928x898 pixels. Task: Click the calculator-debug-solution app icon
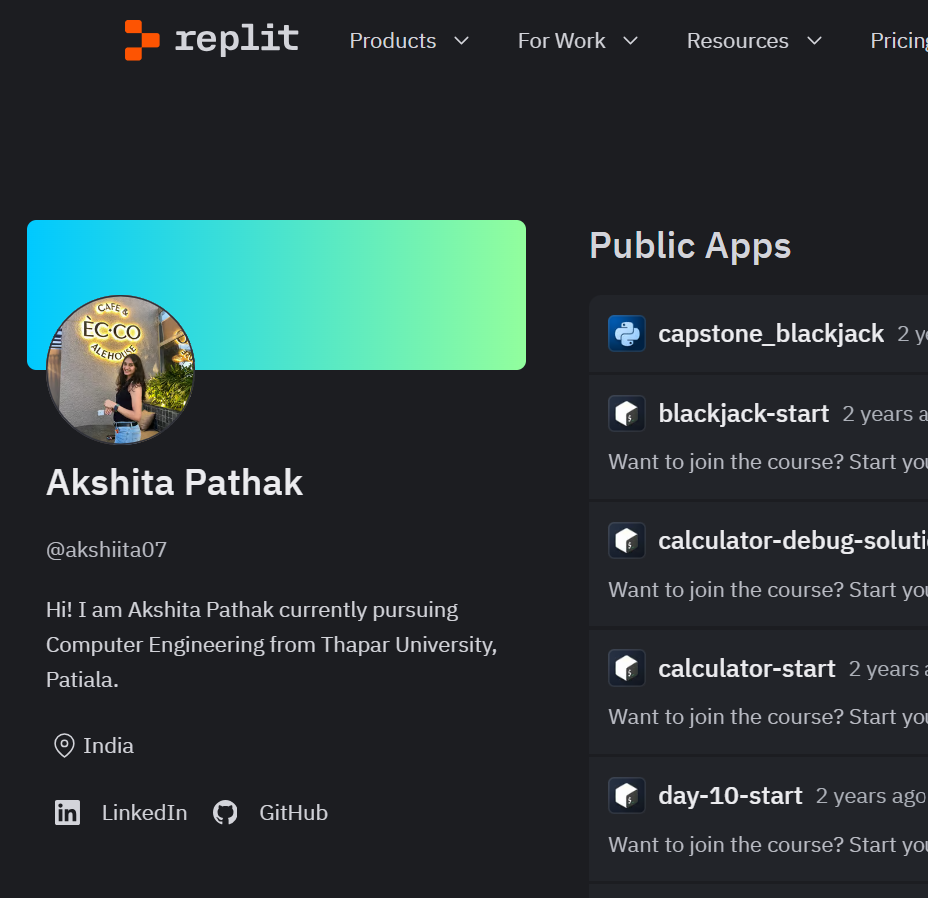pyautogui.click(x=627, y=541)
